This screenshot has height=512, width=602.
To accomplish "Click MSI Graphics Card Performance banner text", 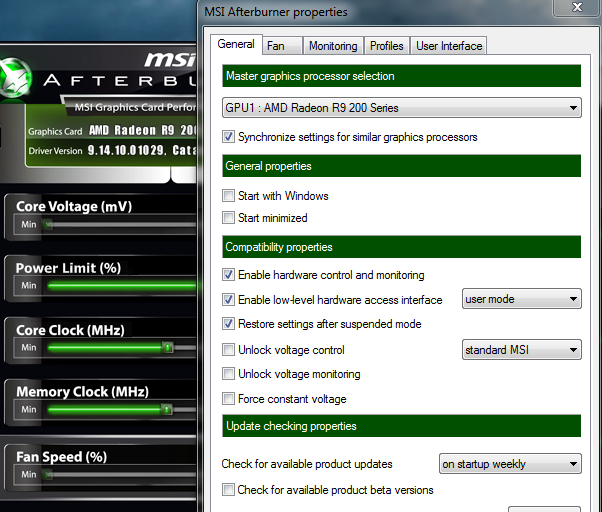I will coord(135,107).
